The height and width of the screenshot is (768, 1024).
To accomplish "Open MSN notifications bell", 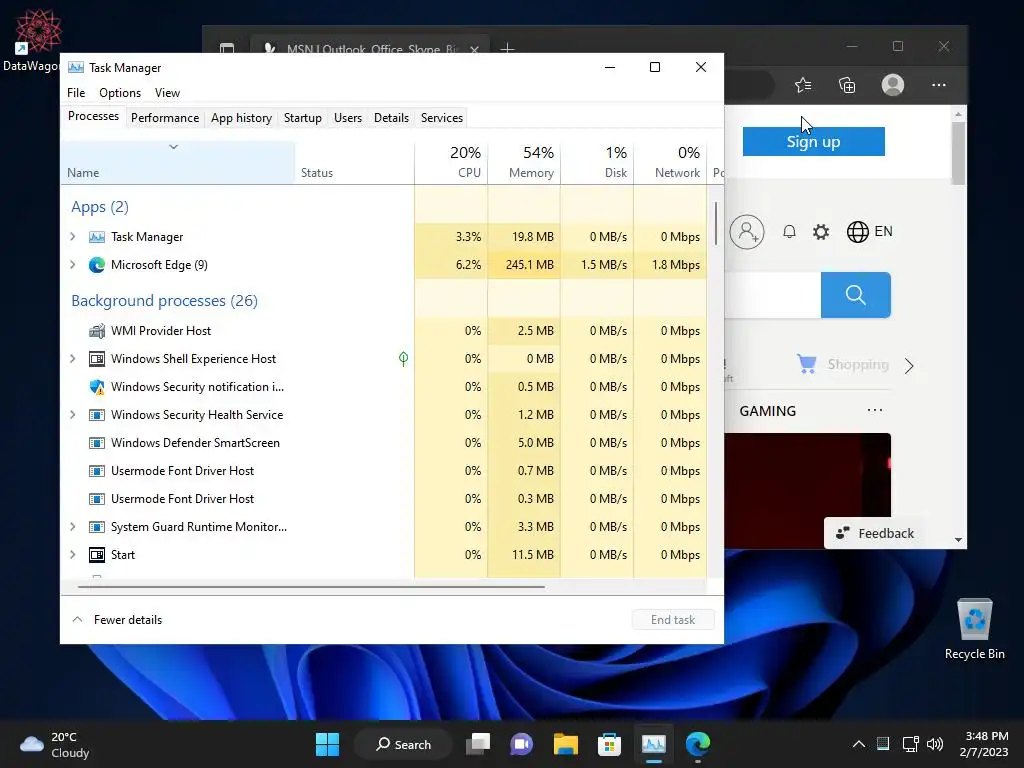I will click(789, 231).
